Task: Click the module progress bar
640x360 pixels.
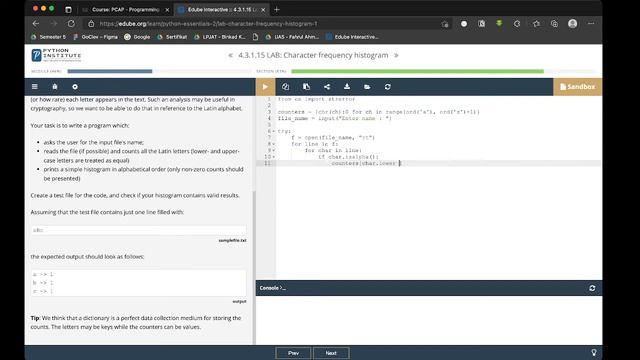Action: tap(159, 71)
